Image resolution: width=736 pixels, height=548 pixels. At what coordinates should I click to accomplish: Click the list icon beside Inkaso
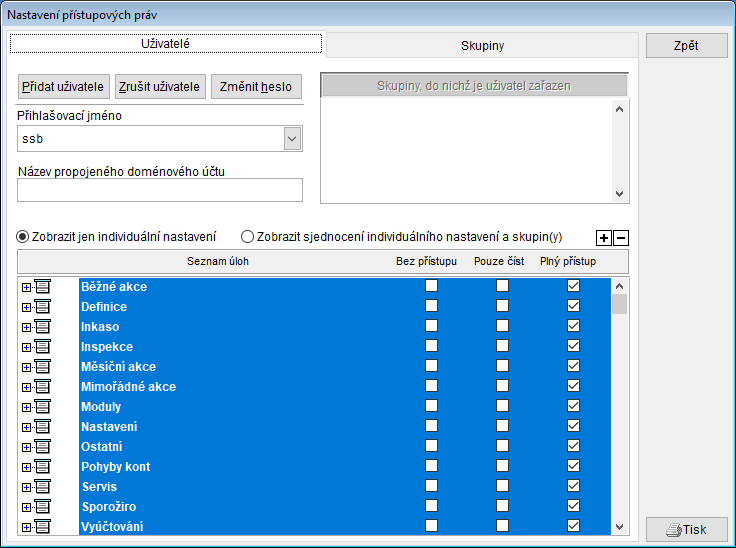42,327
